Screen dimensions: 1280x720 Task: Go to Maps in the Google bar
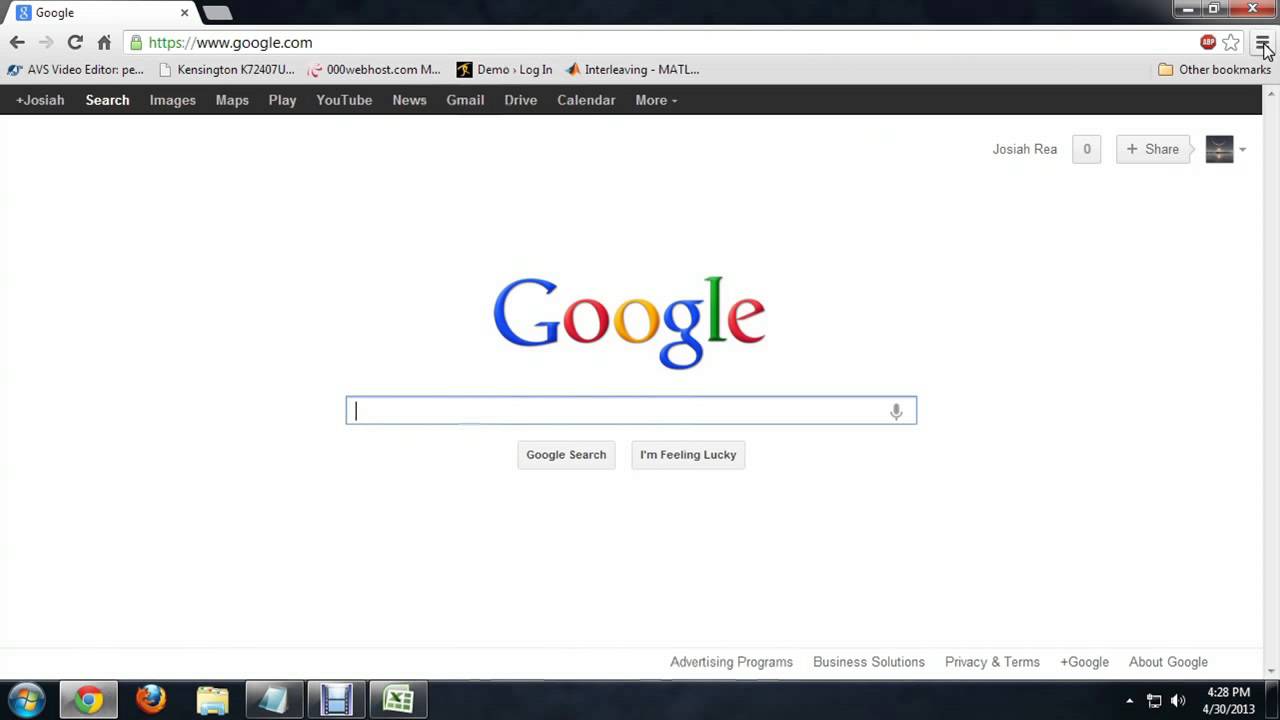[x=232, y=100]
